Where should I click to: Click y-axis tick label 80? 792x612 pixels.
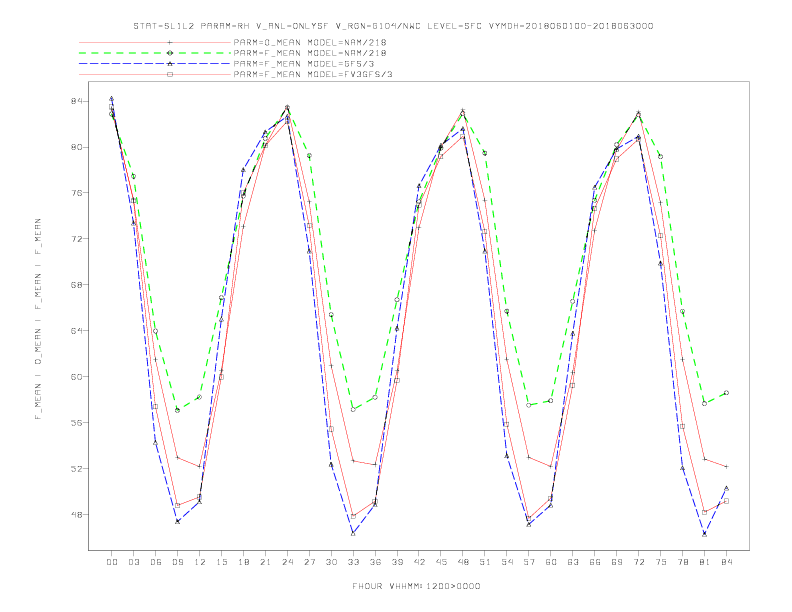76,147
